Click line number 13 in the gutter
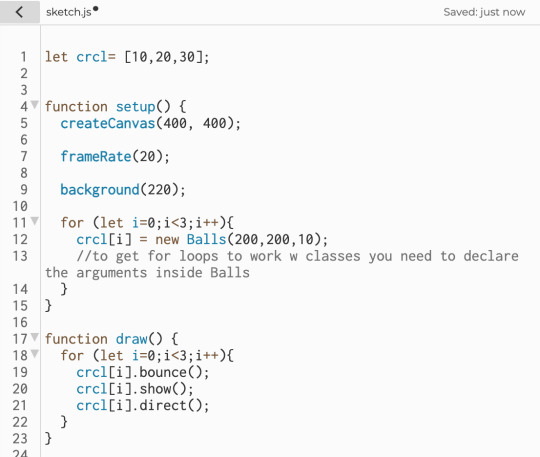This screenshot has width=540, height=457. (x=20, y=256)
